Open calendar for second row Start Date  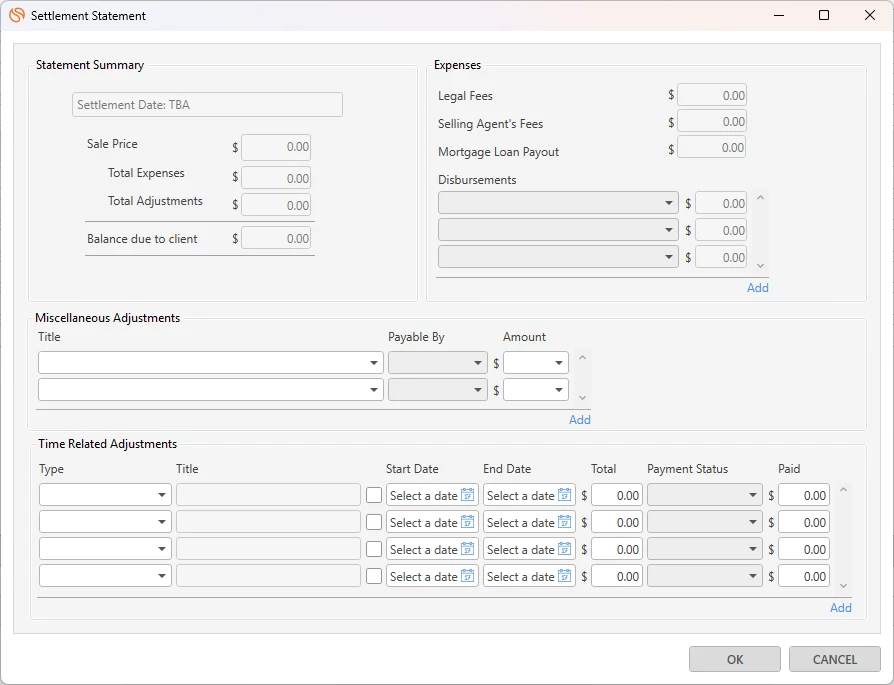468,522
